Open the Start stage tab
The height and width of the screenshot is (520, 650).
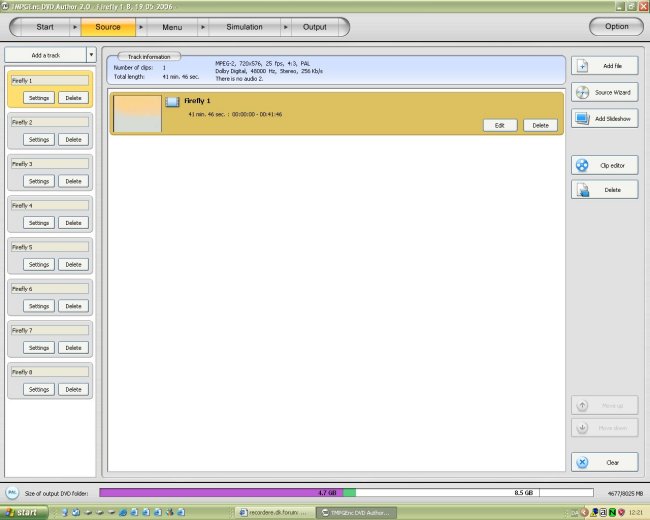[x=45, y=27]
